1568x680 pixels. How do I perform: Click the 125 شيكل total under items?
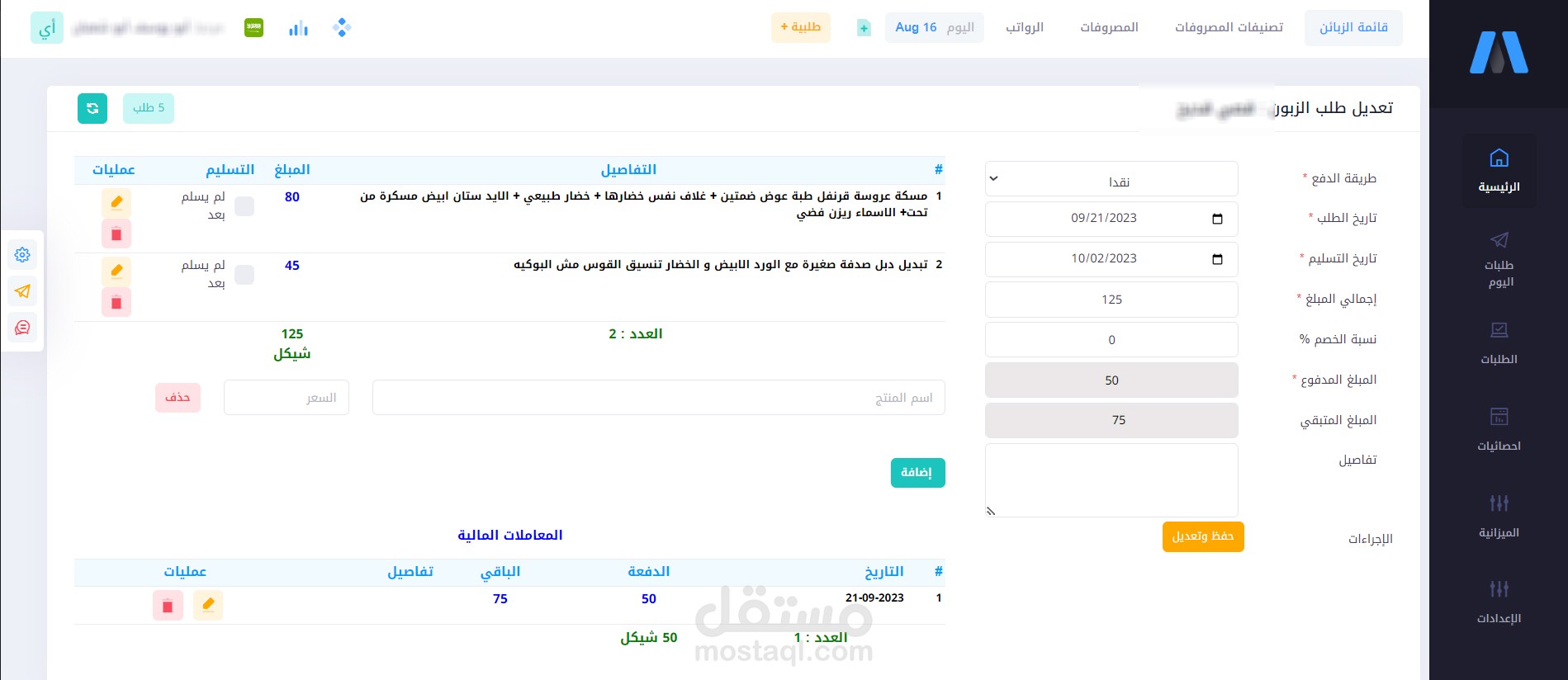pyautogui.click(x=292, y=344)
